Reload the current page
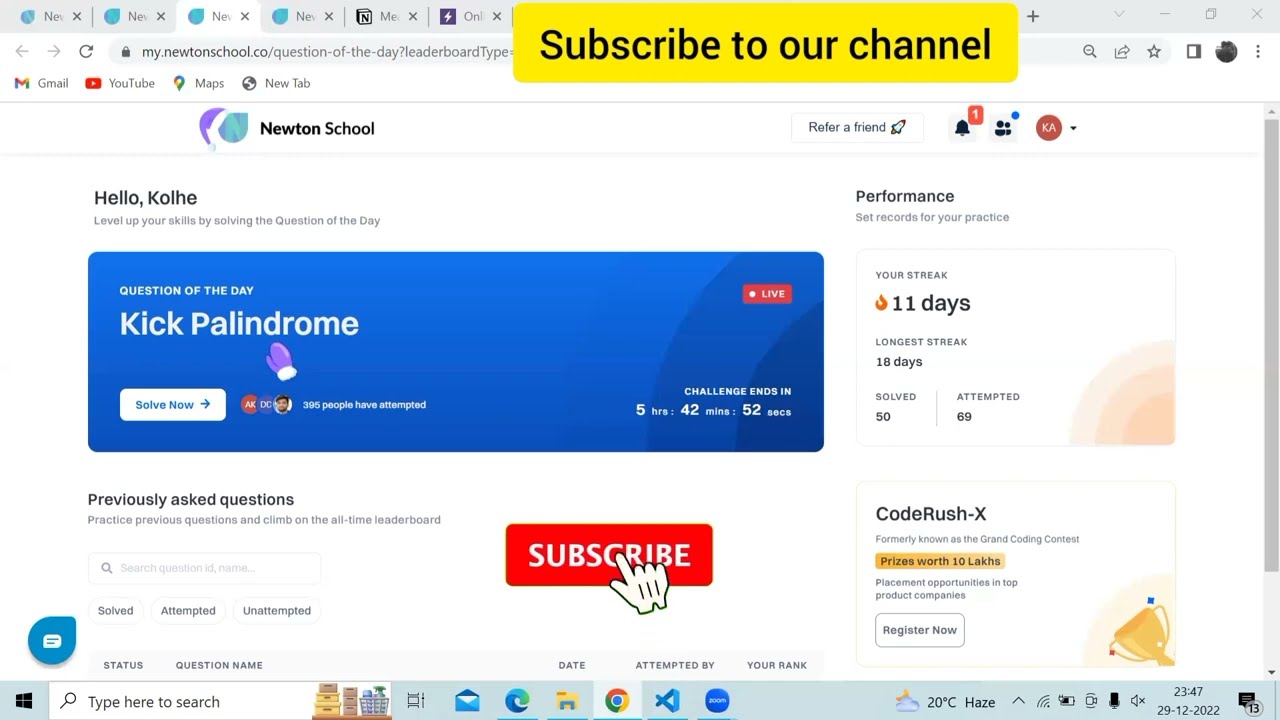Viewport: 1280px width, 720px height. [x=86, y=51]
